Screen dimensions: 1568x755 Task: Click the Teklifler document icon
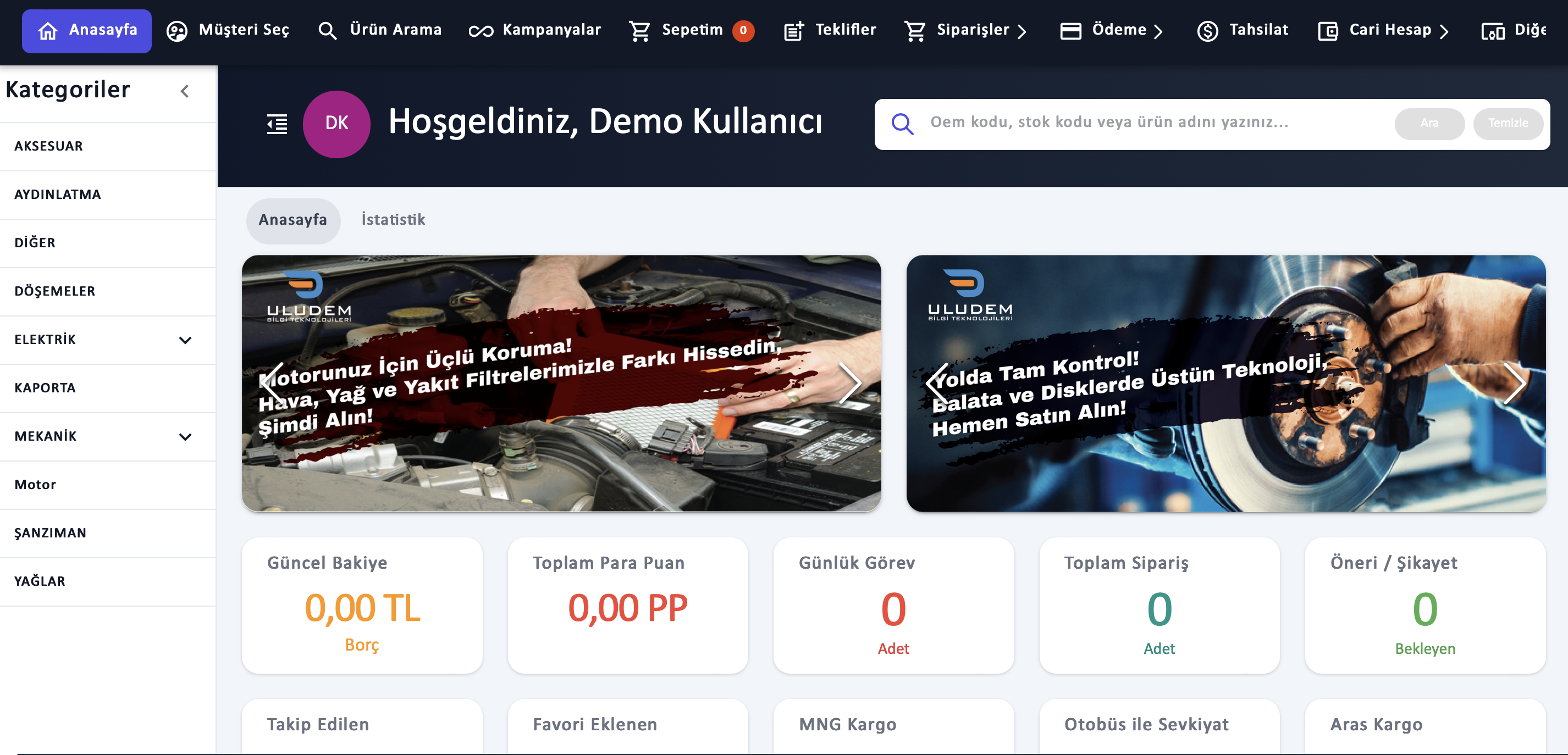coord(794,30)
